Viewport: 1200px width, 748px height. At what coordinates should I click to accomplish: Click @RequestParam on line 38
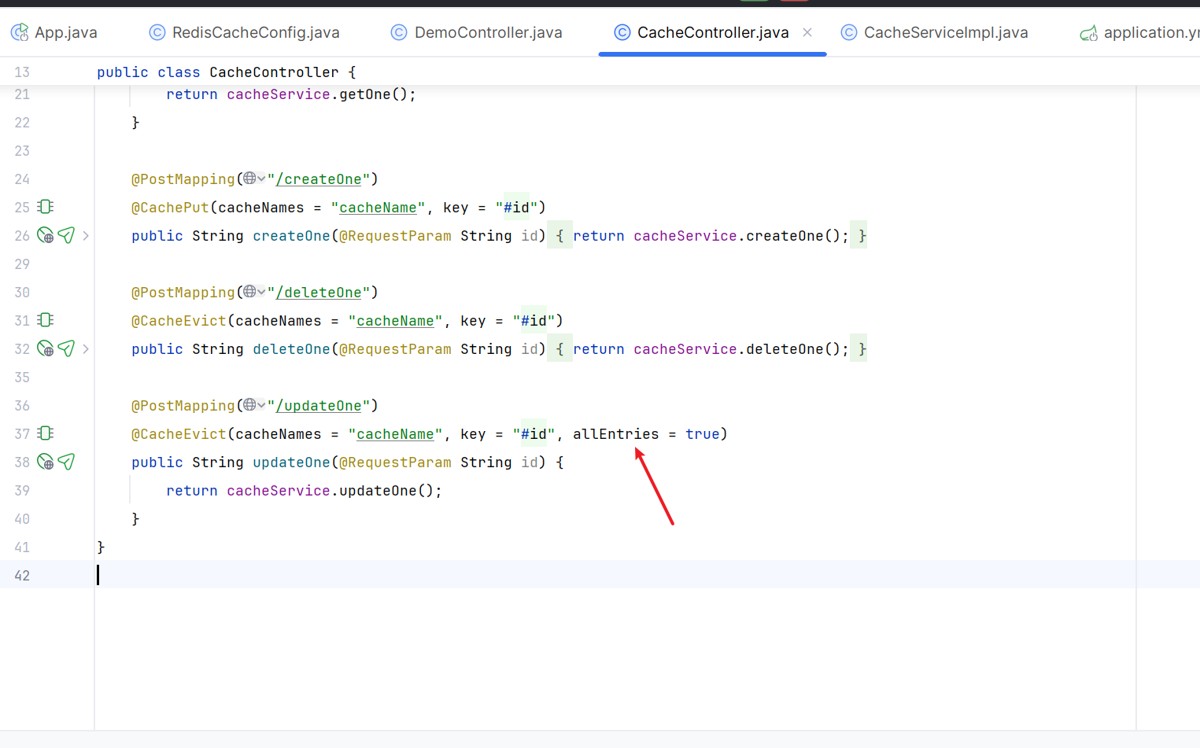pos(395,462)
